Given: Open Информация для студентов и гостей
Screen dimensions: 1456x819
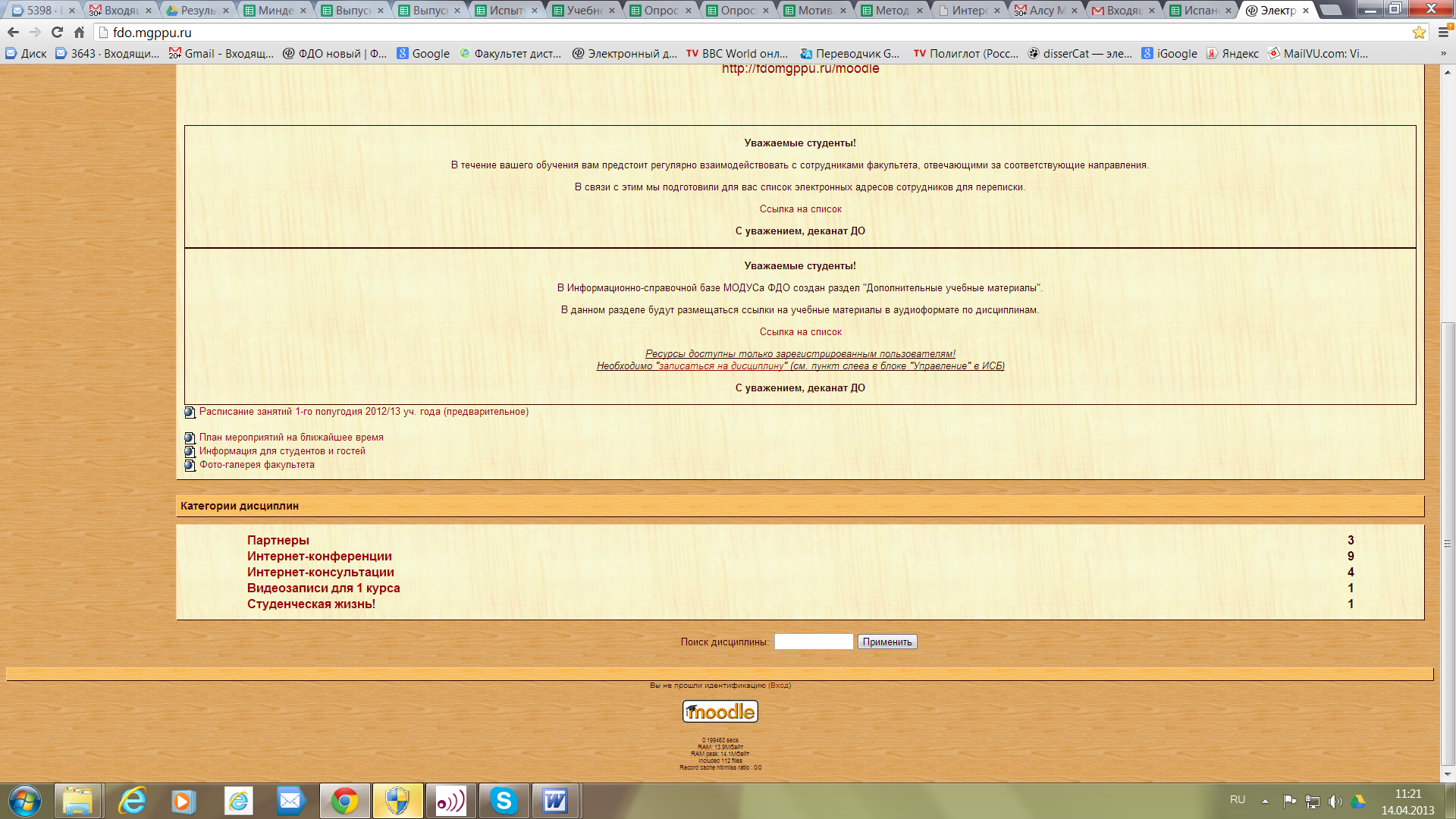Looking at the screenshot, I should tap(282, 451).
